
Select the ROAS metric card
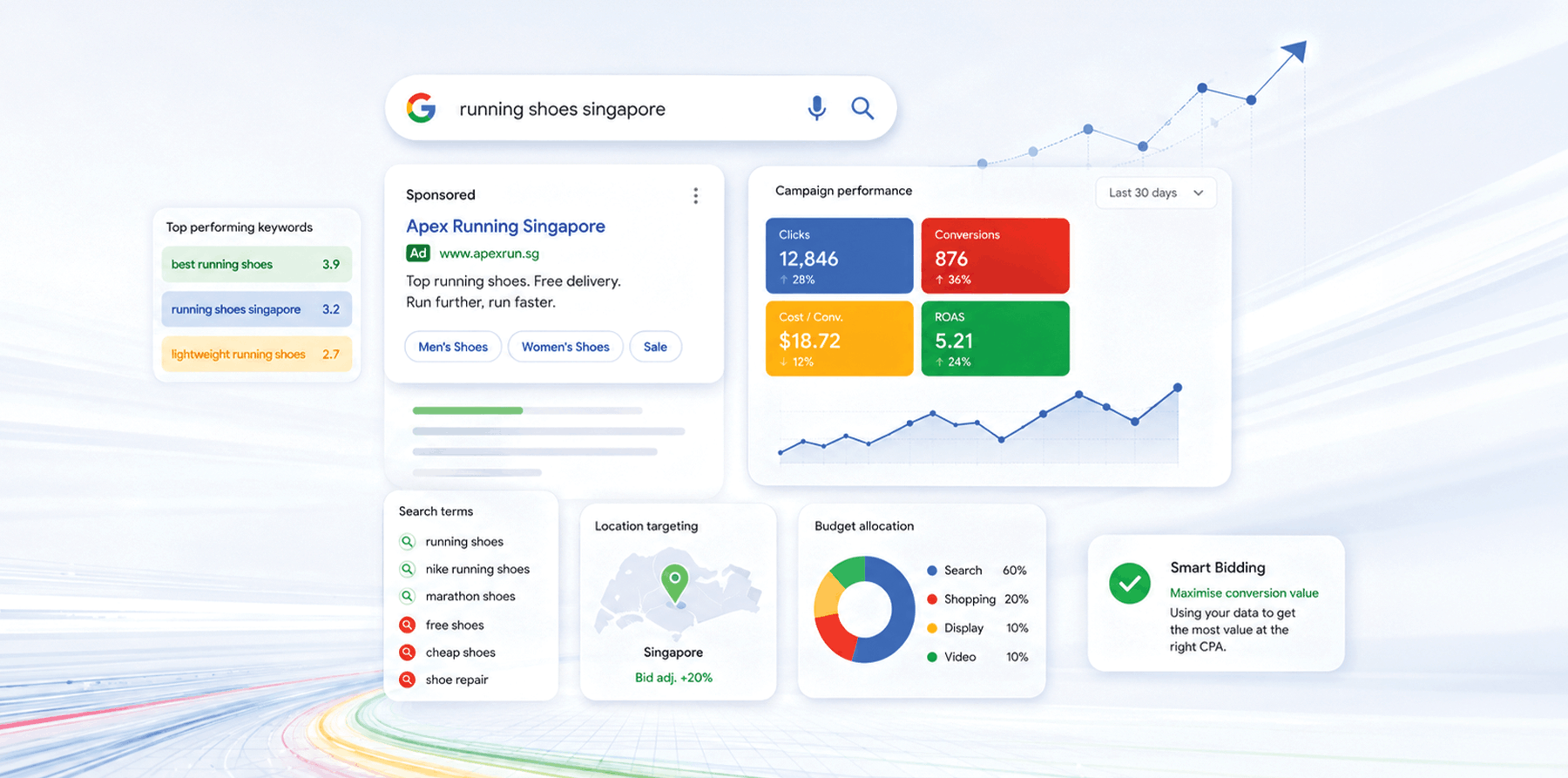coord(995,338)
